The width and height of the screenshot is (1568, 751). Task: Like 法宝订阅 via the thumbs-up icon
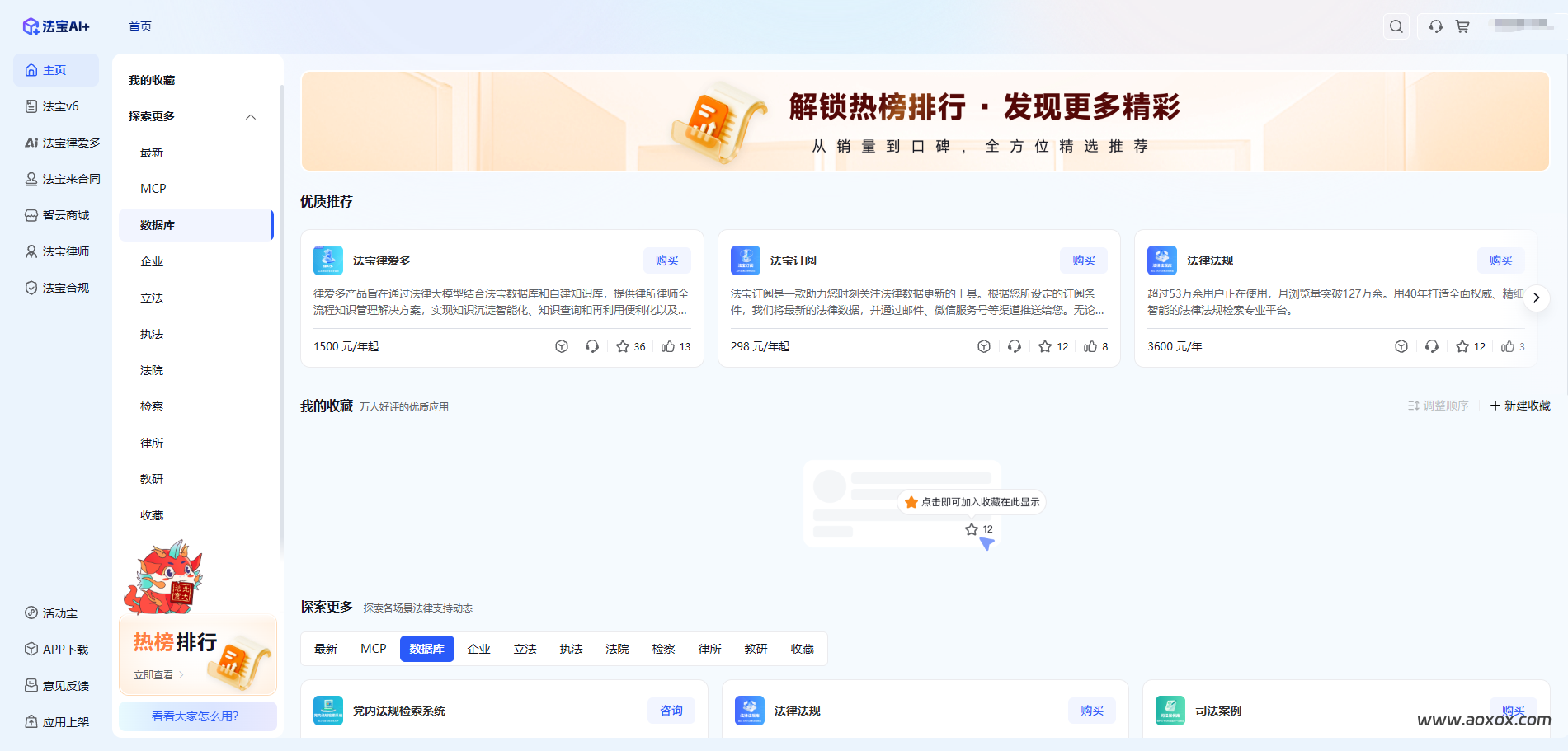(x=1090, y=346)
